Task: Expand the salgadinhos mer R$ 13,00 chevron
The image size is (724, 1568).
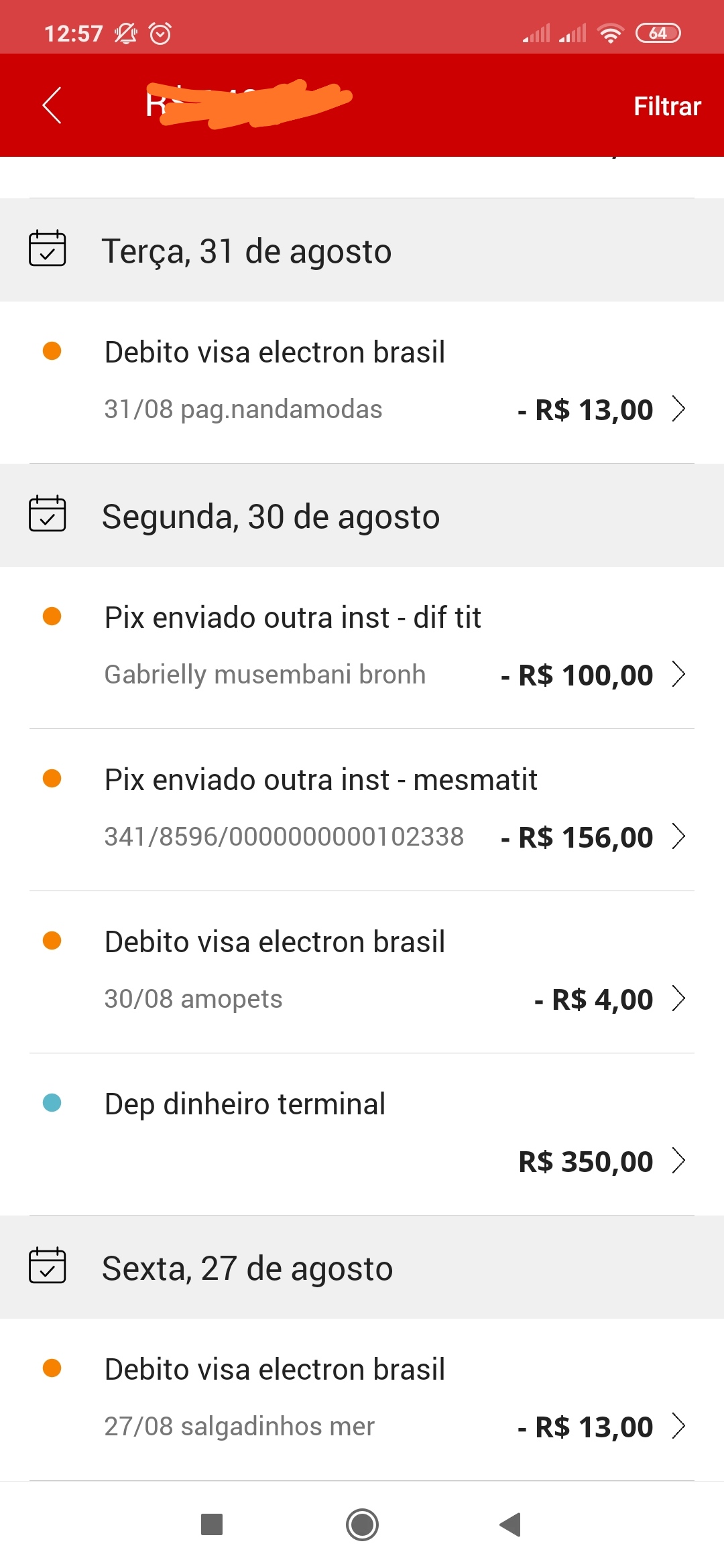Action: [x=678, y=1426]
